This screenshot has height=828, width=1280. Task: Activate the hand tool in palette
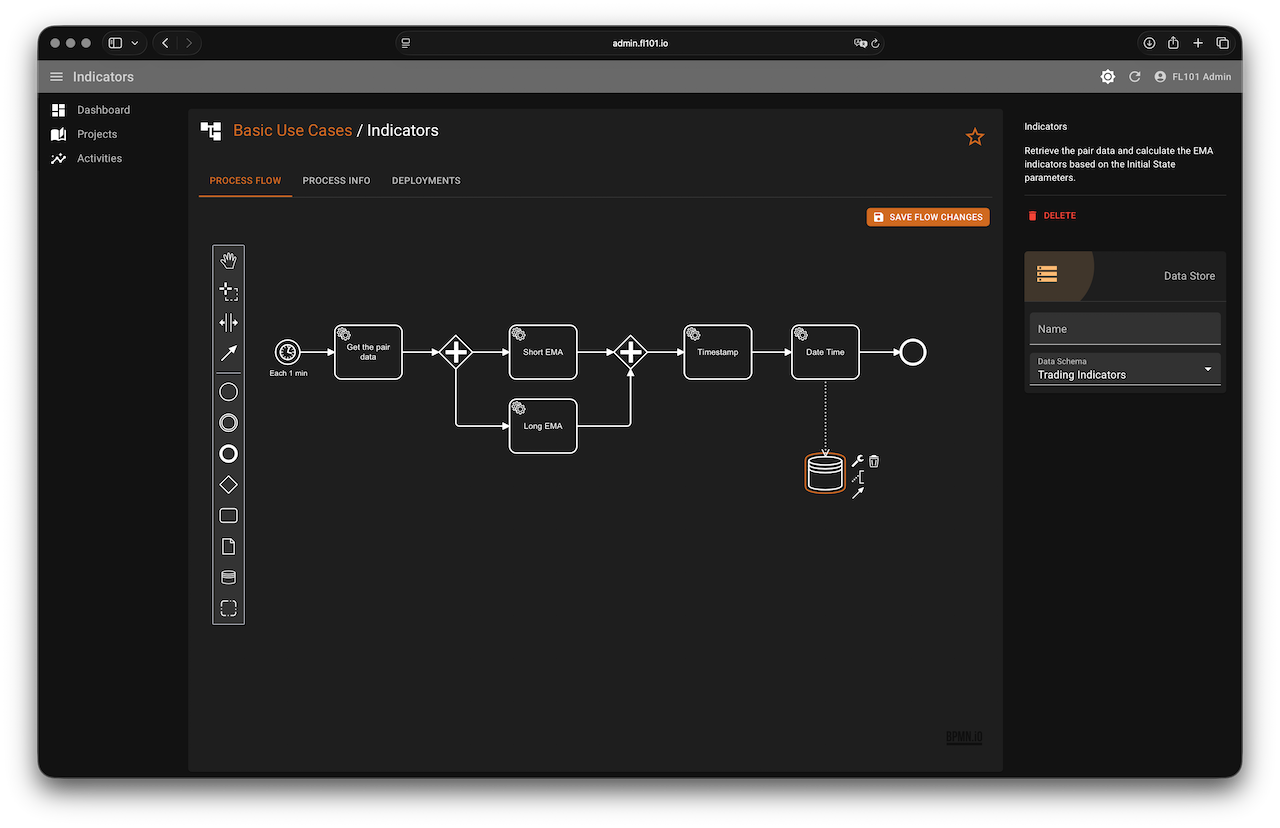point(228,261)
